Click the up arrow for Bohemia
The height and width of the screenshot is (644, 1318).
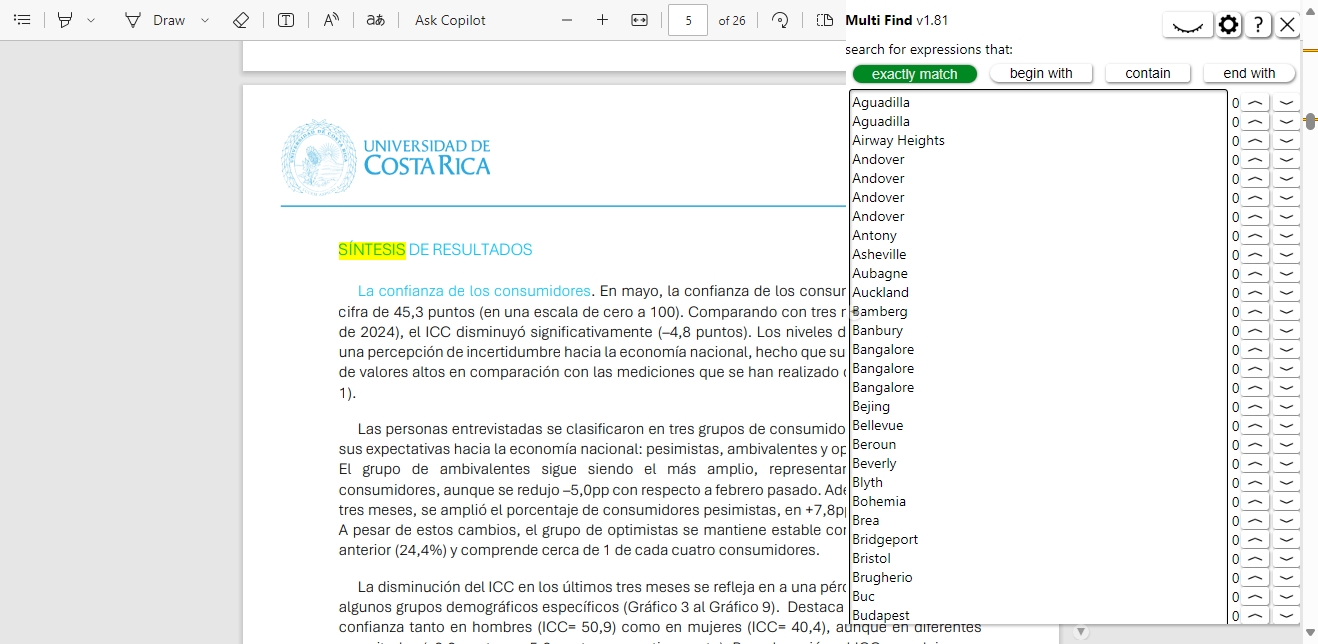1255,502
